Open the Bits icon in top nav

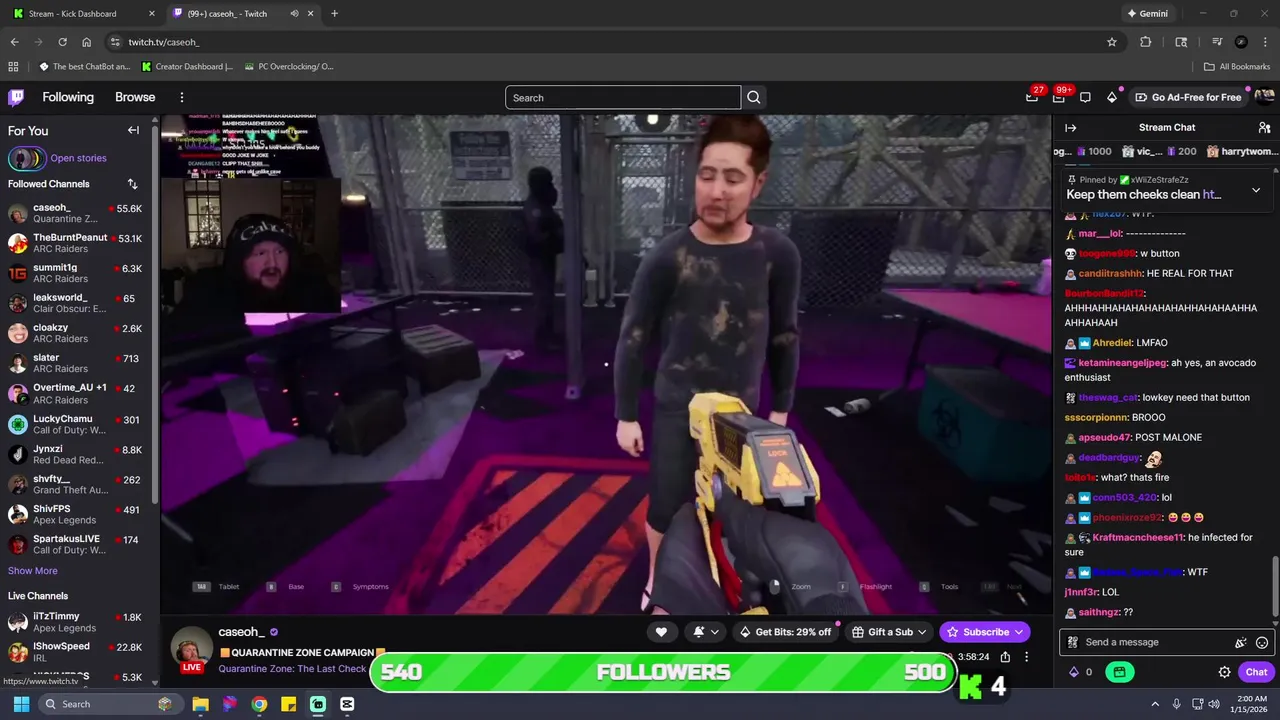pyautogui.click(x=1112, y=97)
